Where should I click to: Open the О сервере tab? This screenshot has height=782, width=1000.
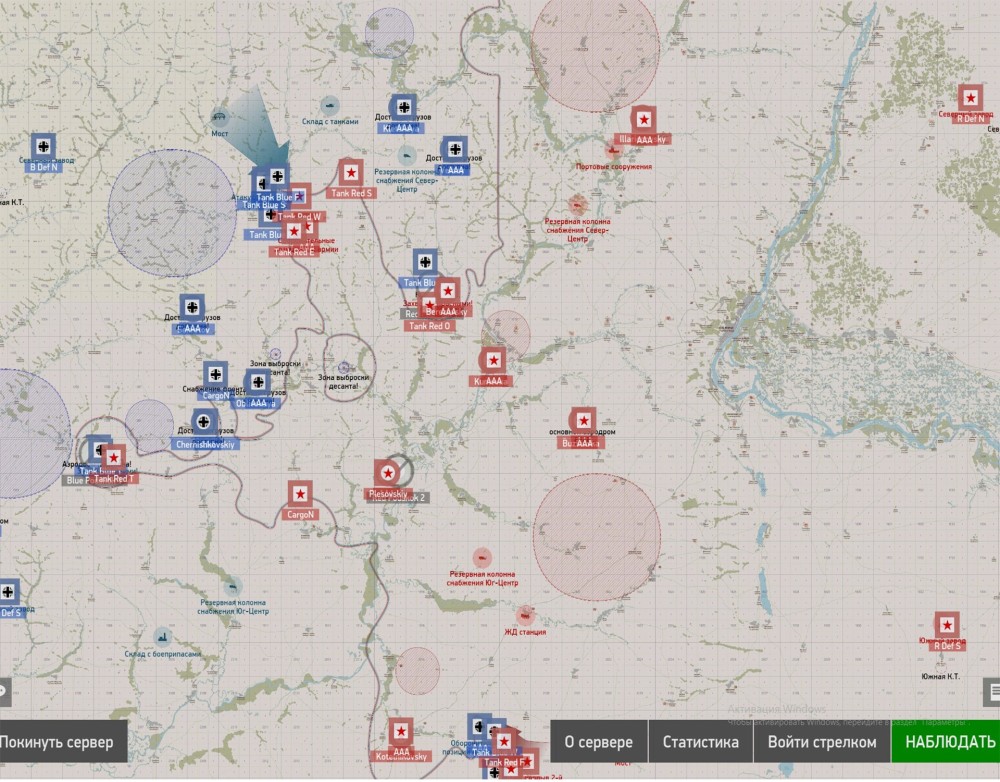[599, 742]
